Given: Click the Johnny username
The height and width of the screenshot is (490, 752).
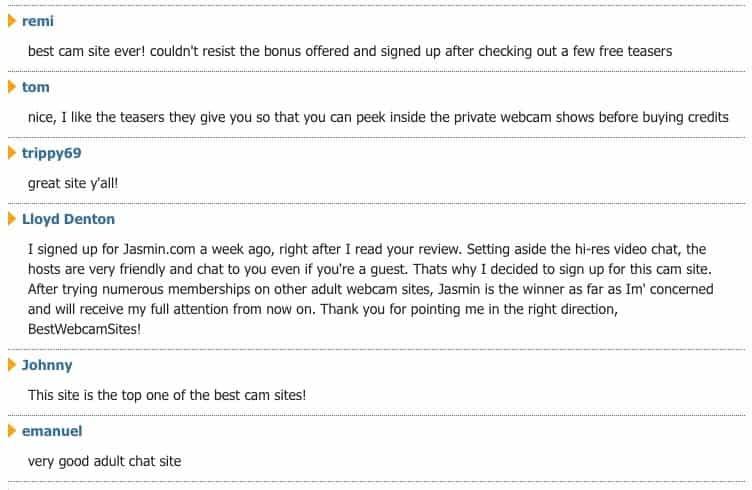Looking at the screenshot, I should 47,365.
